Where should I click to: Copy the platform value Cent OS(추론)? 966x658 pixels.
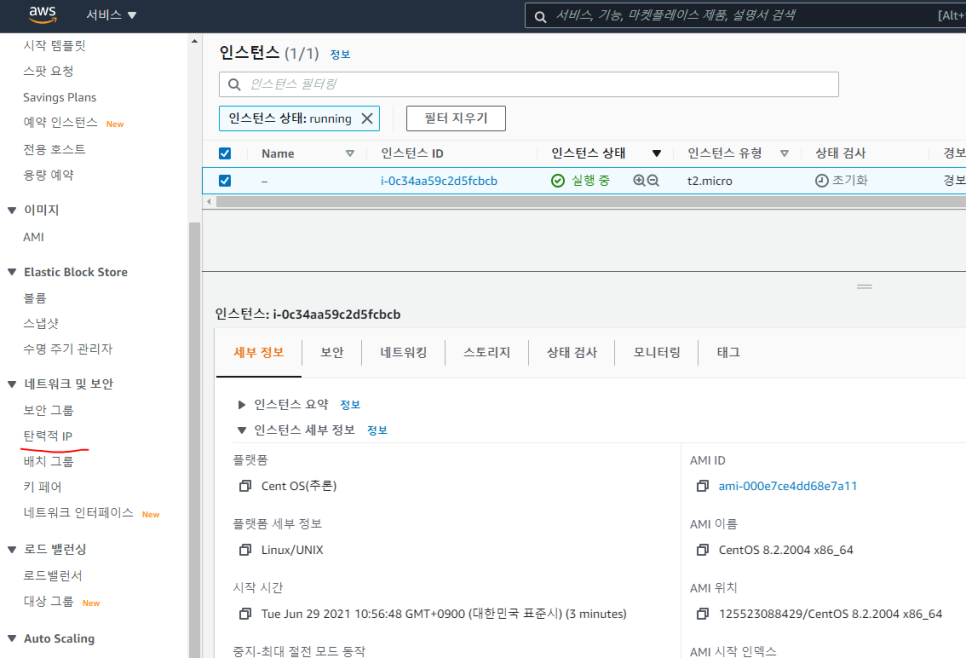click(245, 486)
